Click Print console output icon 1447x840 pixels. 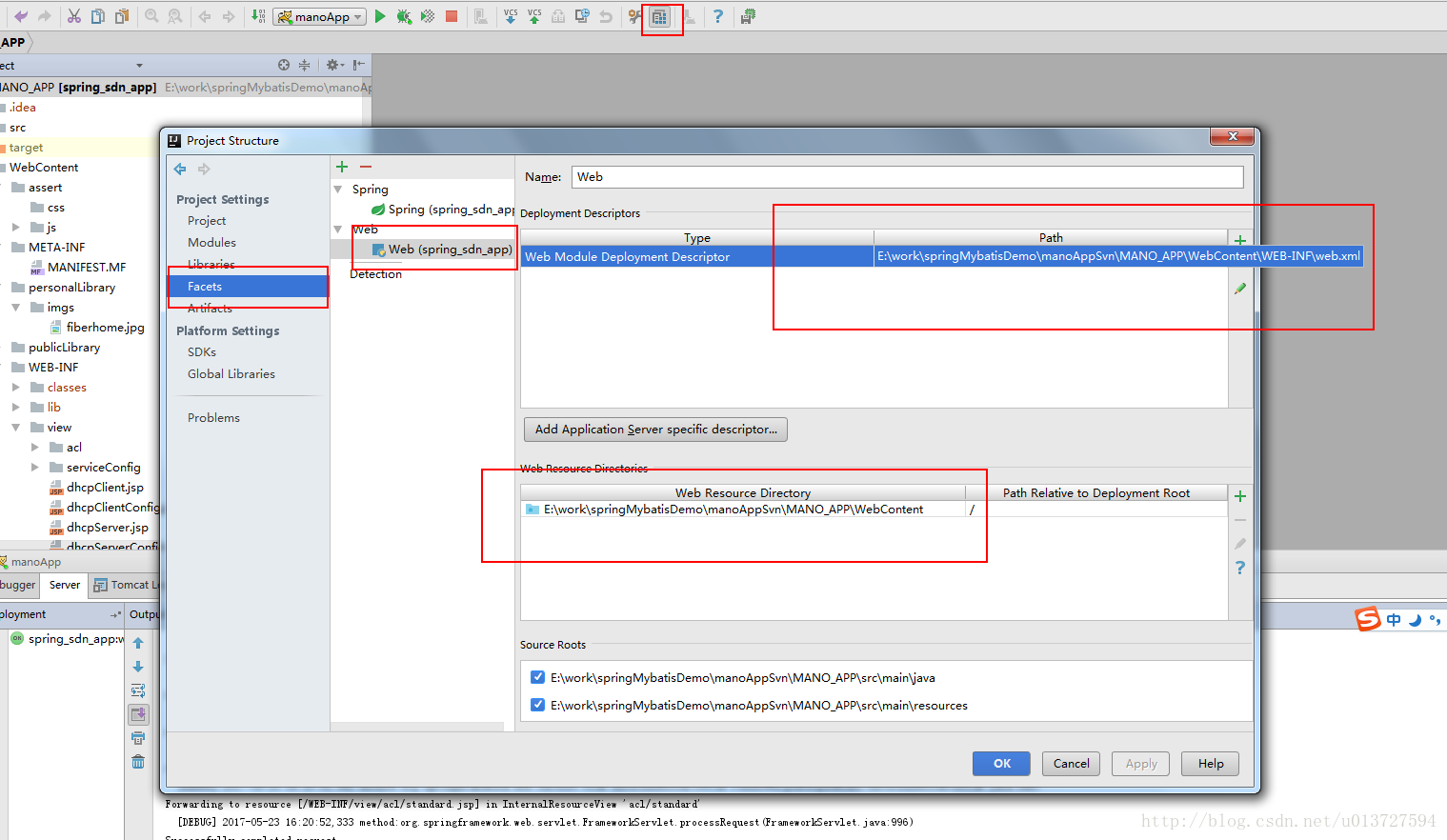coord(138,738)
